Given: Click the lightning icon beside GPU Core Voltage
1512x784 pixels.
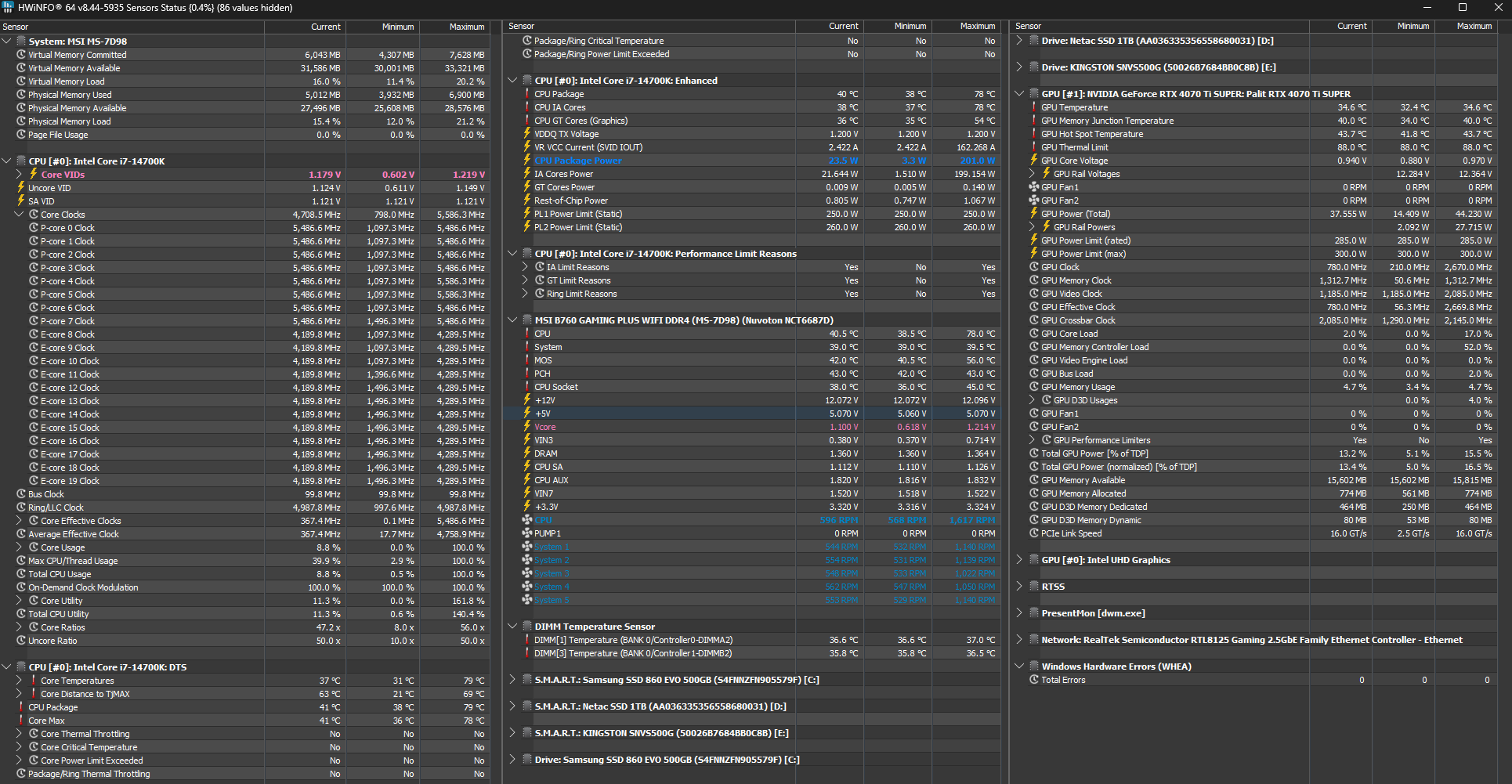Looking at the screenshot, I should pyautogui.click(x=1034, y=161).
